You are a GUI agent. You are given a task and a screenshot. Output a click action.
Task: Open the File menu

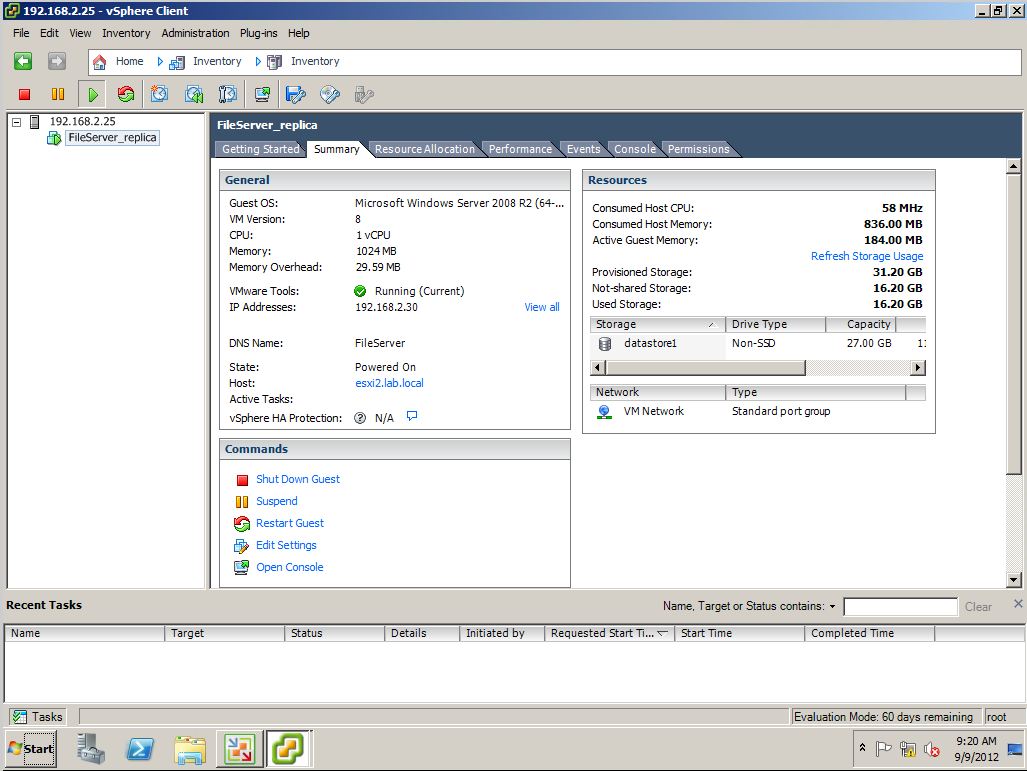(21, 33)
